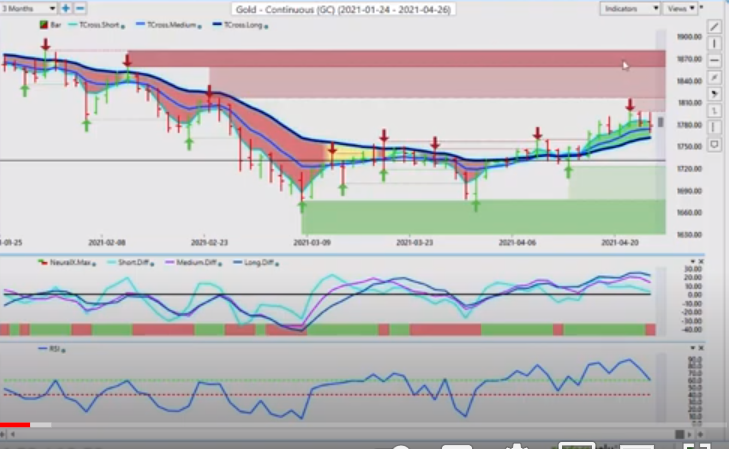Zoom out the chart with minus button
The width and height of the screenshot is (729, 449).
(80, 8)
